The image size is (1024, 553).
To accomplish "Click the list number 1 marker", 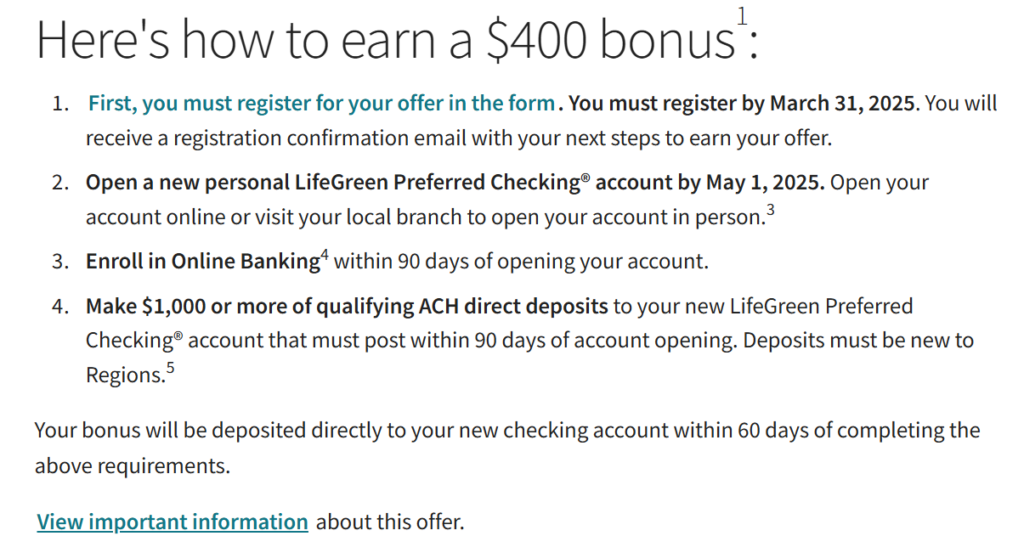I will (x=60, y=103).
